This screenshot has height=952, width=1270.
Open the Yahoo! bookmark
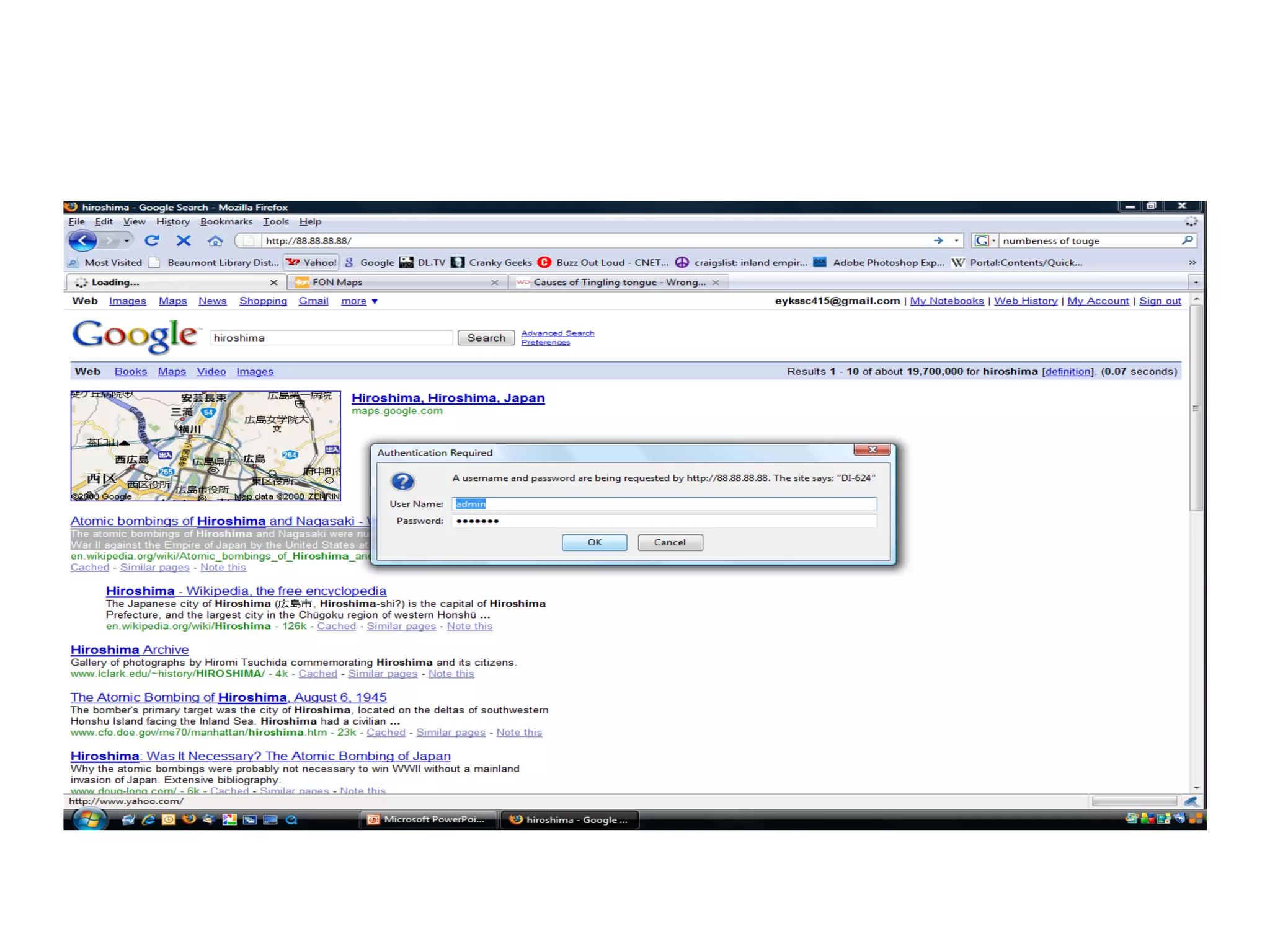point(312,262)
